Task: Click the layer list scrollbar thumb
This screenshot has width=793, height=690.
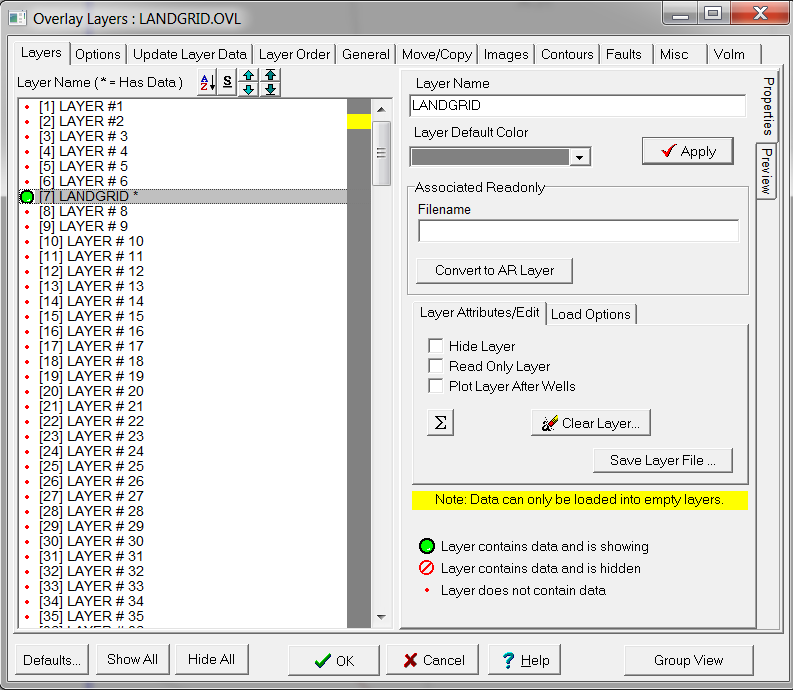Action: pyautogui.click(x=381, y=153)
